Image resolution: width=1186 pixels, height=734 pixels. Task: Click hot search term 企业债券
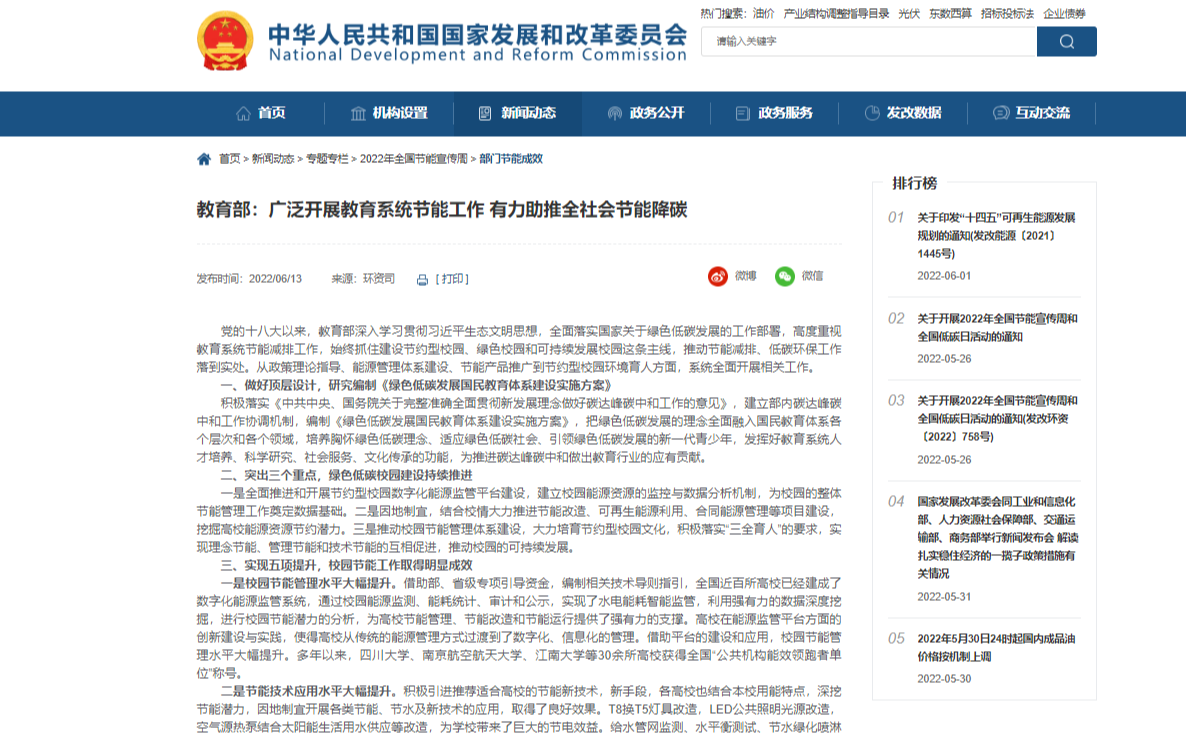coord(1064,14)
